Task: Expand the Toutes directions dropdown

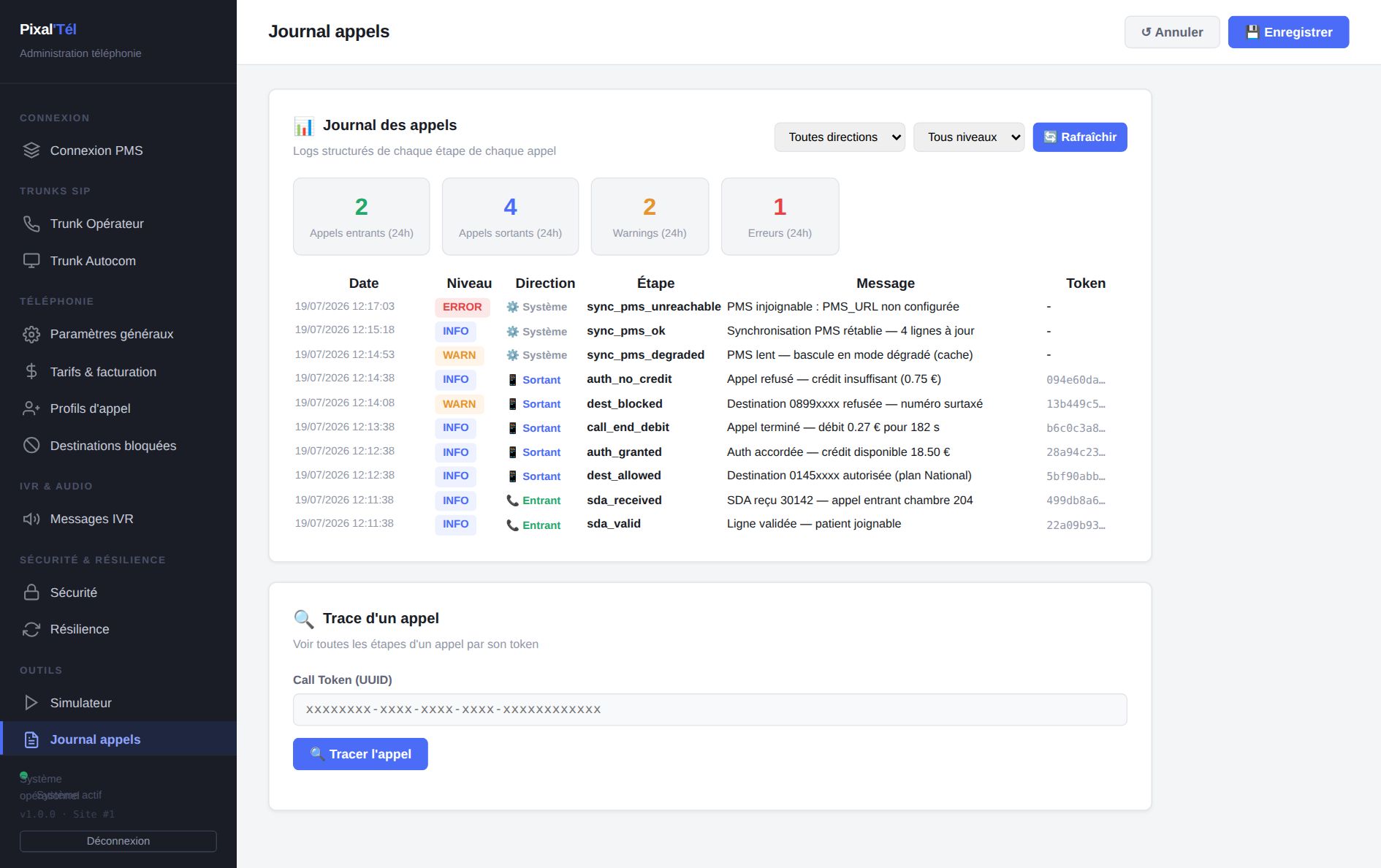Action: click(x=840, y=137)
